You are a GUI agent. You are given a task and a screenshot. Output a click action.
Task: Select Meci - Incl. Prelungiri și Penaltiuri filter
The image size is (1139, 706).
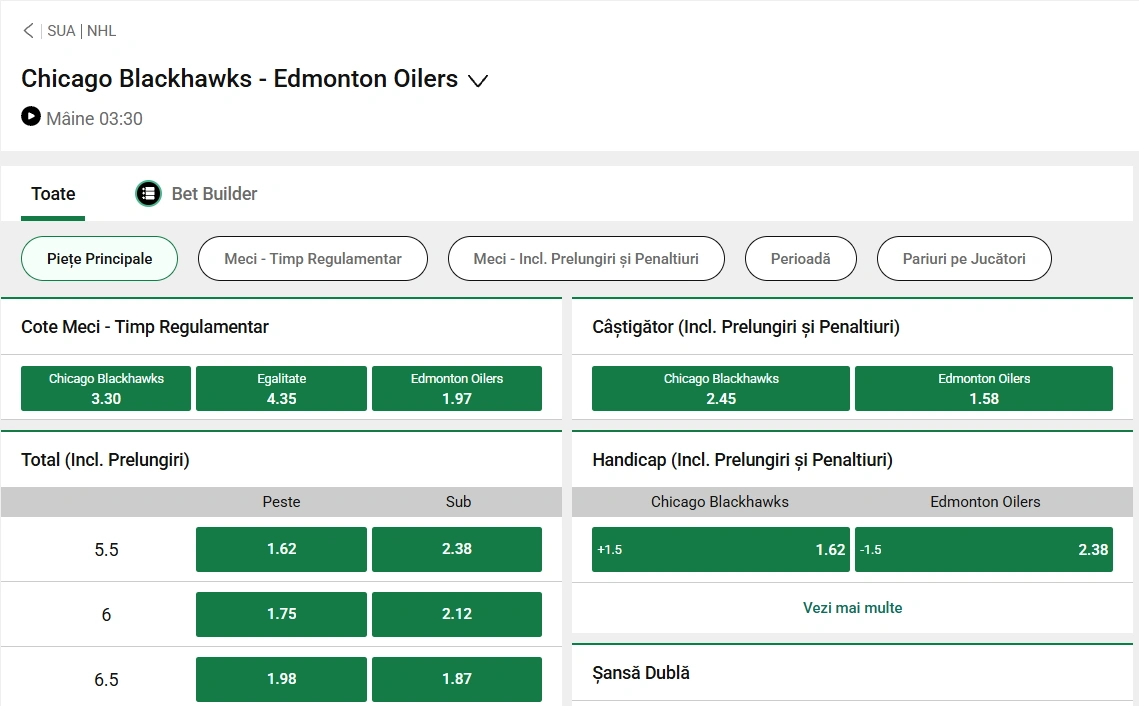(x=585, y=259)
